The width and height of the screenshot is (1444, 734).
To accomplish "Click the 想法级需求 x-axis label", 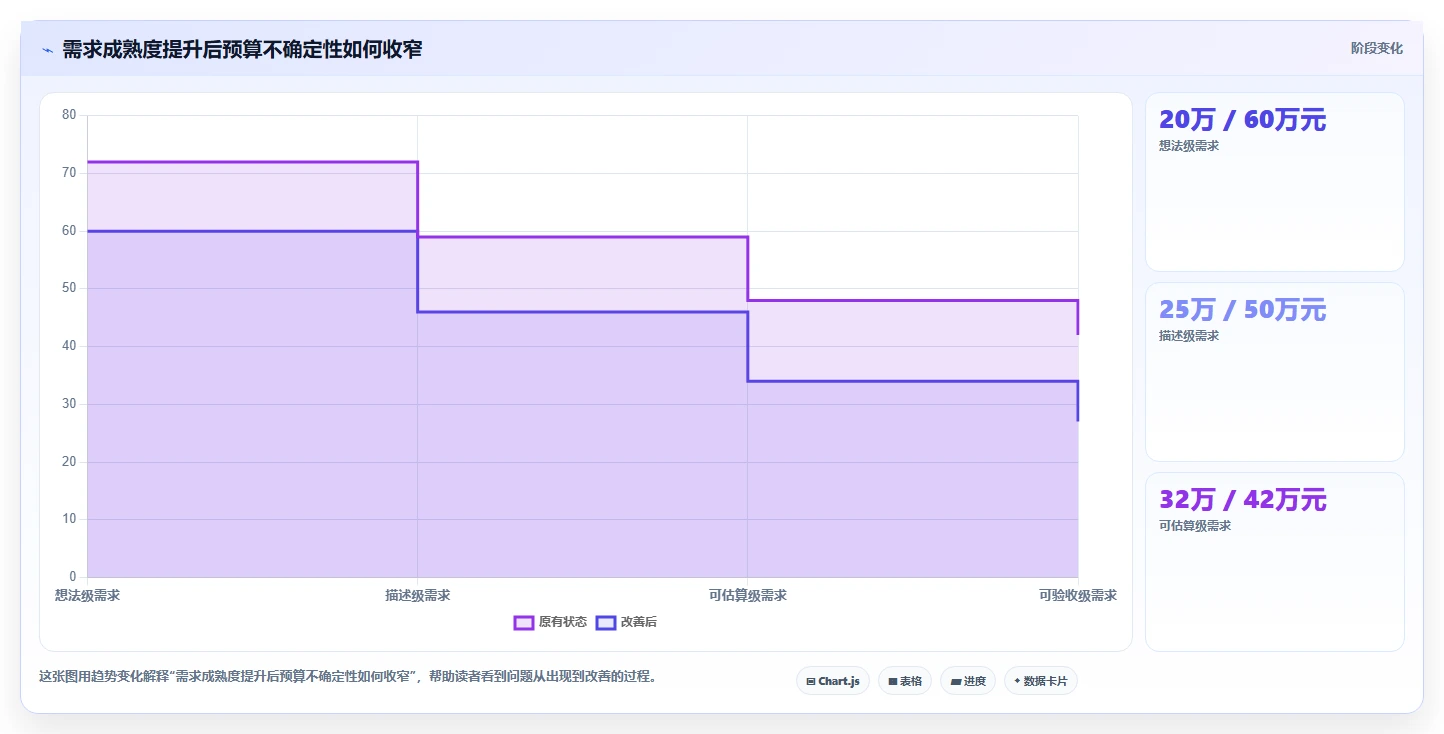I will click(87, 595).
